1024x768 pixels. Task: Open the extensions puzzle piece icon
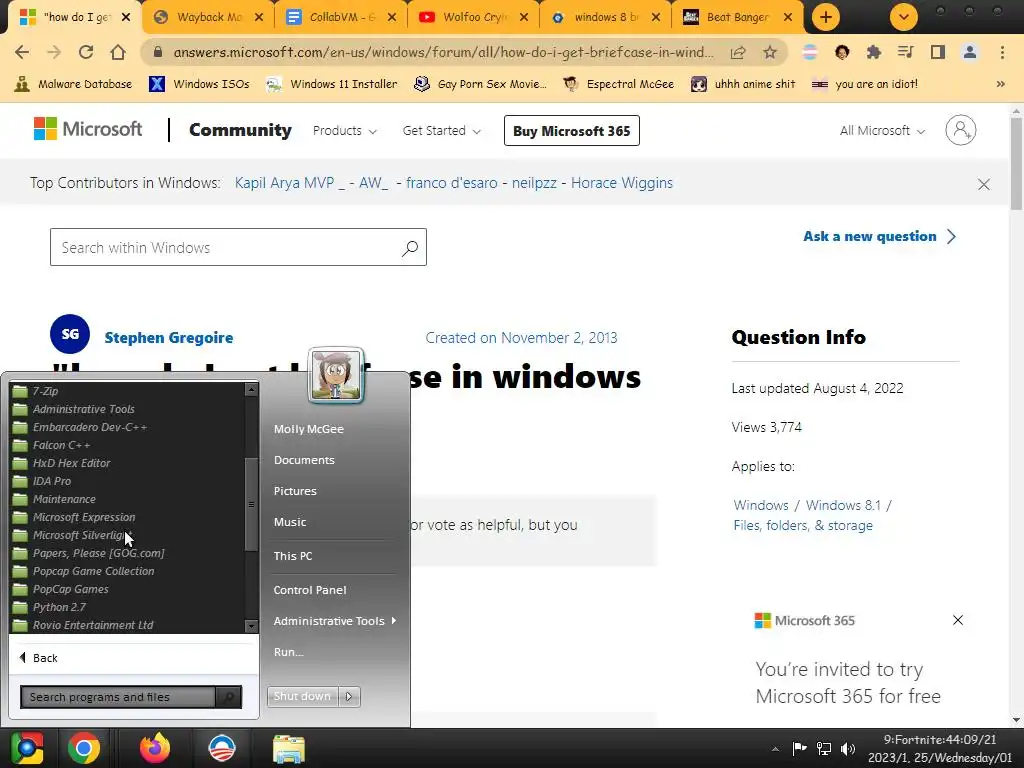coord(874,52)
